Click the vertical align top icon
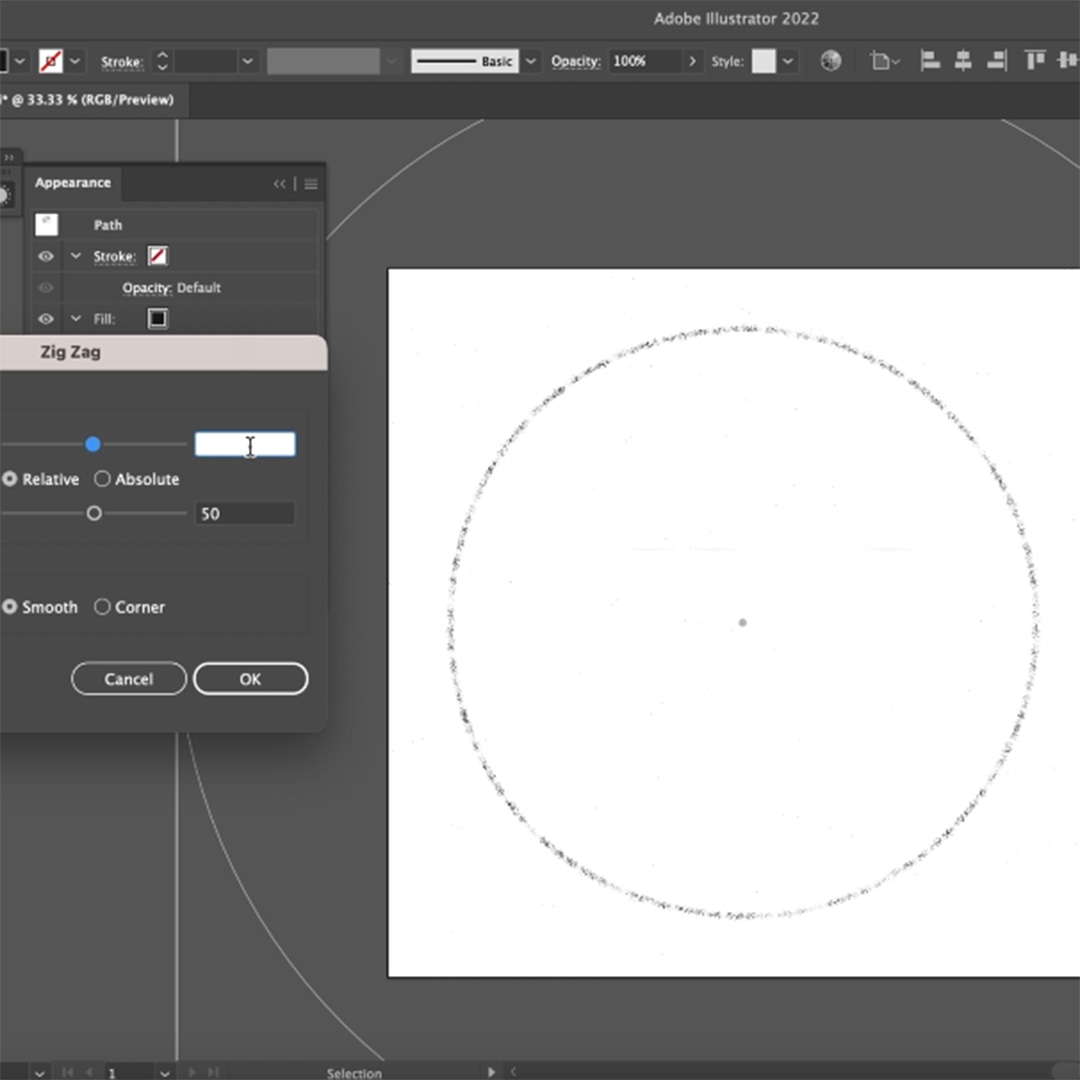This screenshot has width=1080, height=1080. click(1035, 61)
